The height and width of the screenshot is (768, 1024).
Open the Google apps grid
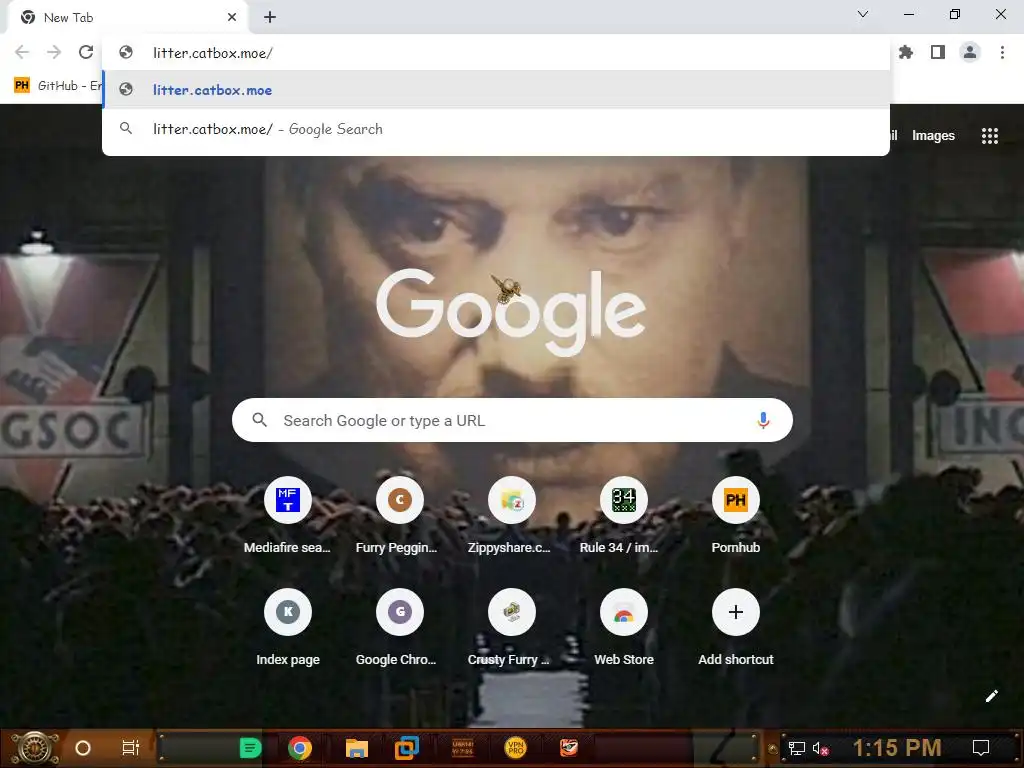coord(989,135)
